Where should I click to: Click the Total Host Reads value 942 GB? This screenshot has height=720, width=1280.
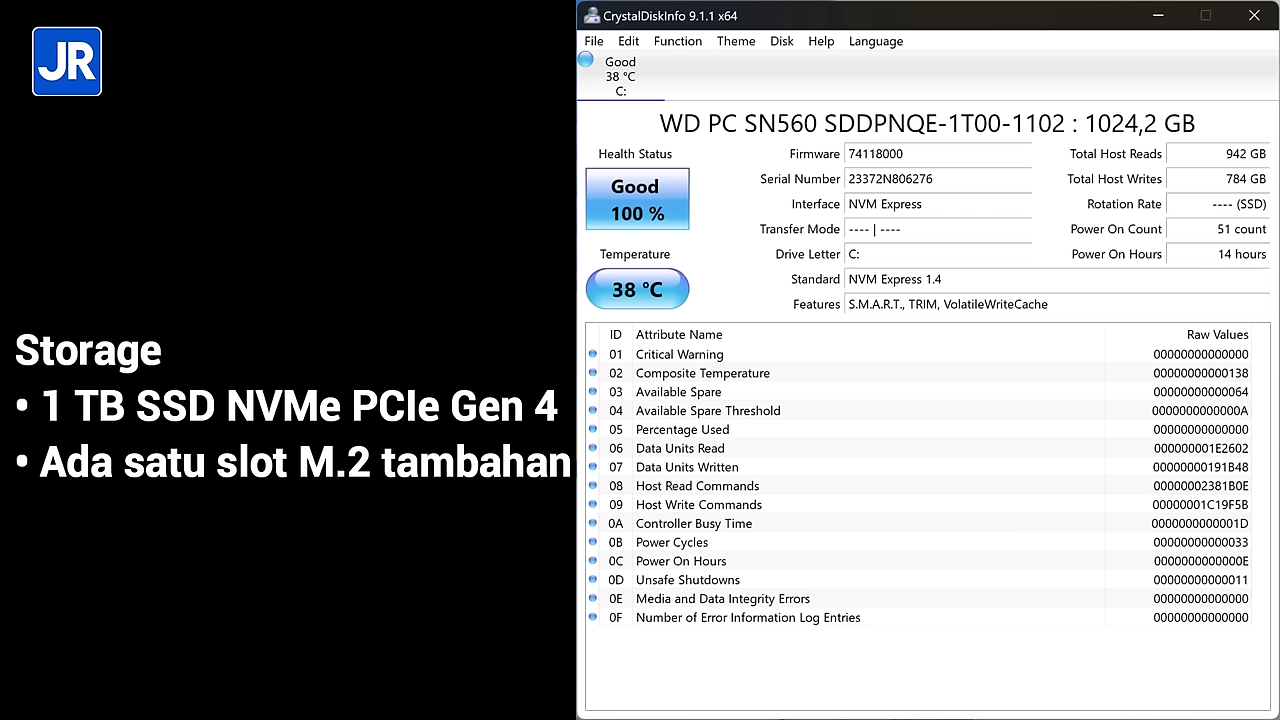pos(1218,154)
